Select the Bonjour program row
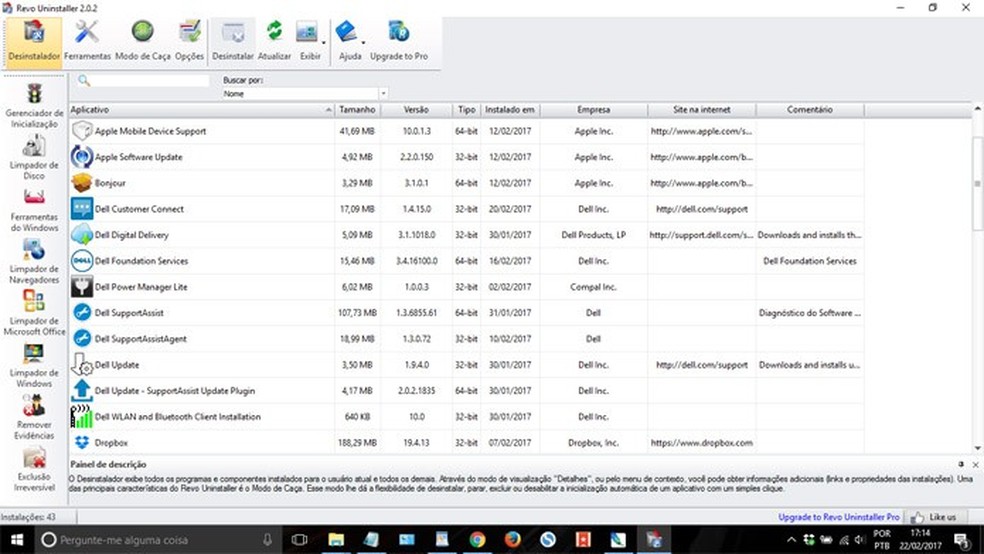This screenshot has width=984, height=554. pos(466,183)
